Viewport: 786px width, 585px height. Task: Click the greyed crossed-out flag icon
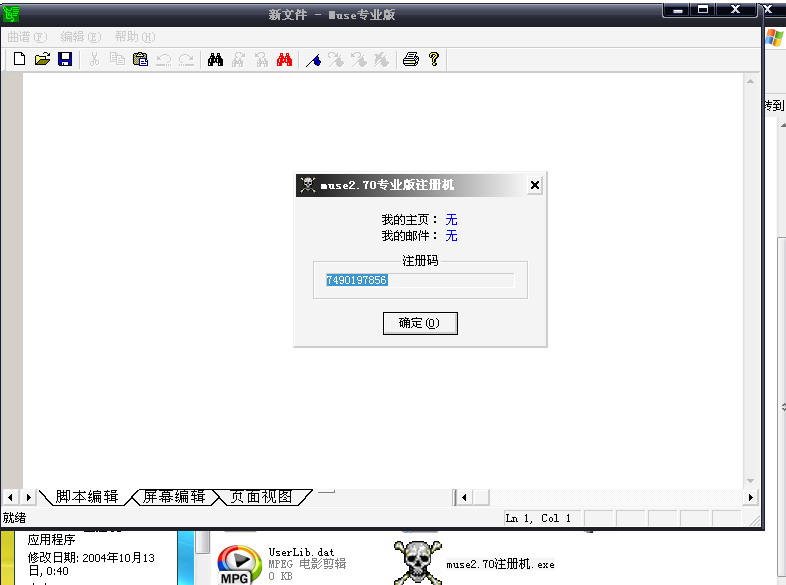click(x=381, y=60)
